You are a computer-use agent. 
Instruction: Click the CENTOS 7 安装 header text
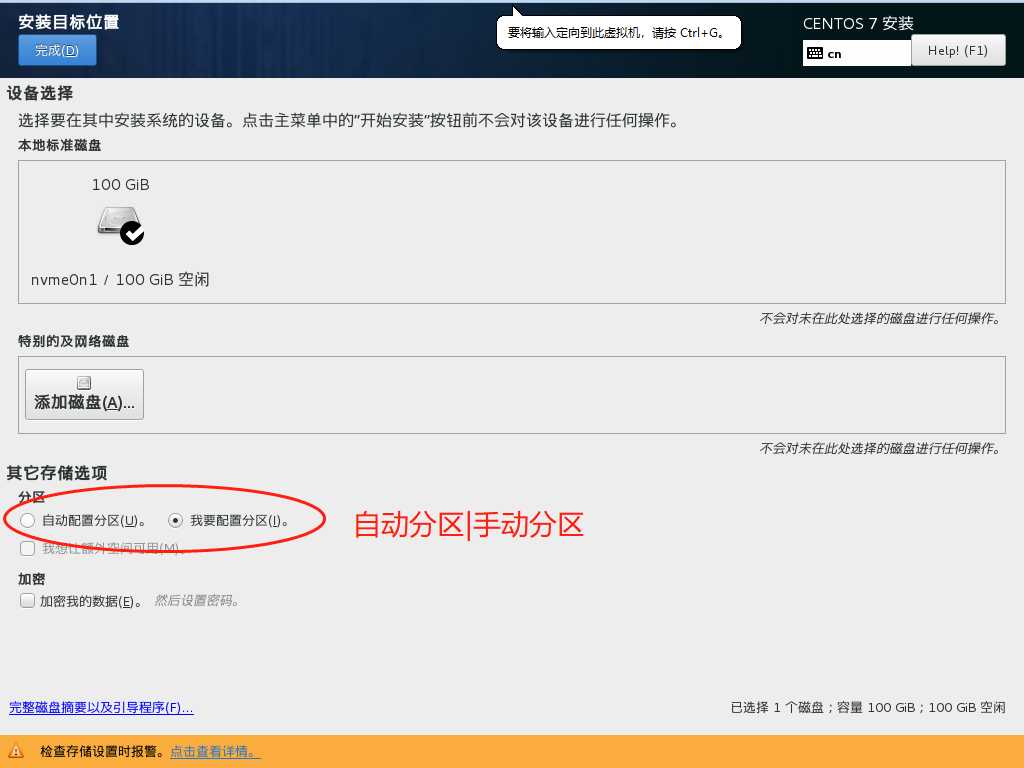tap(858, 24)
